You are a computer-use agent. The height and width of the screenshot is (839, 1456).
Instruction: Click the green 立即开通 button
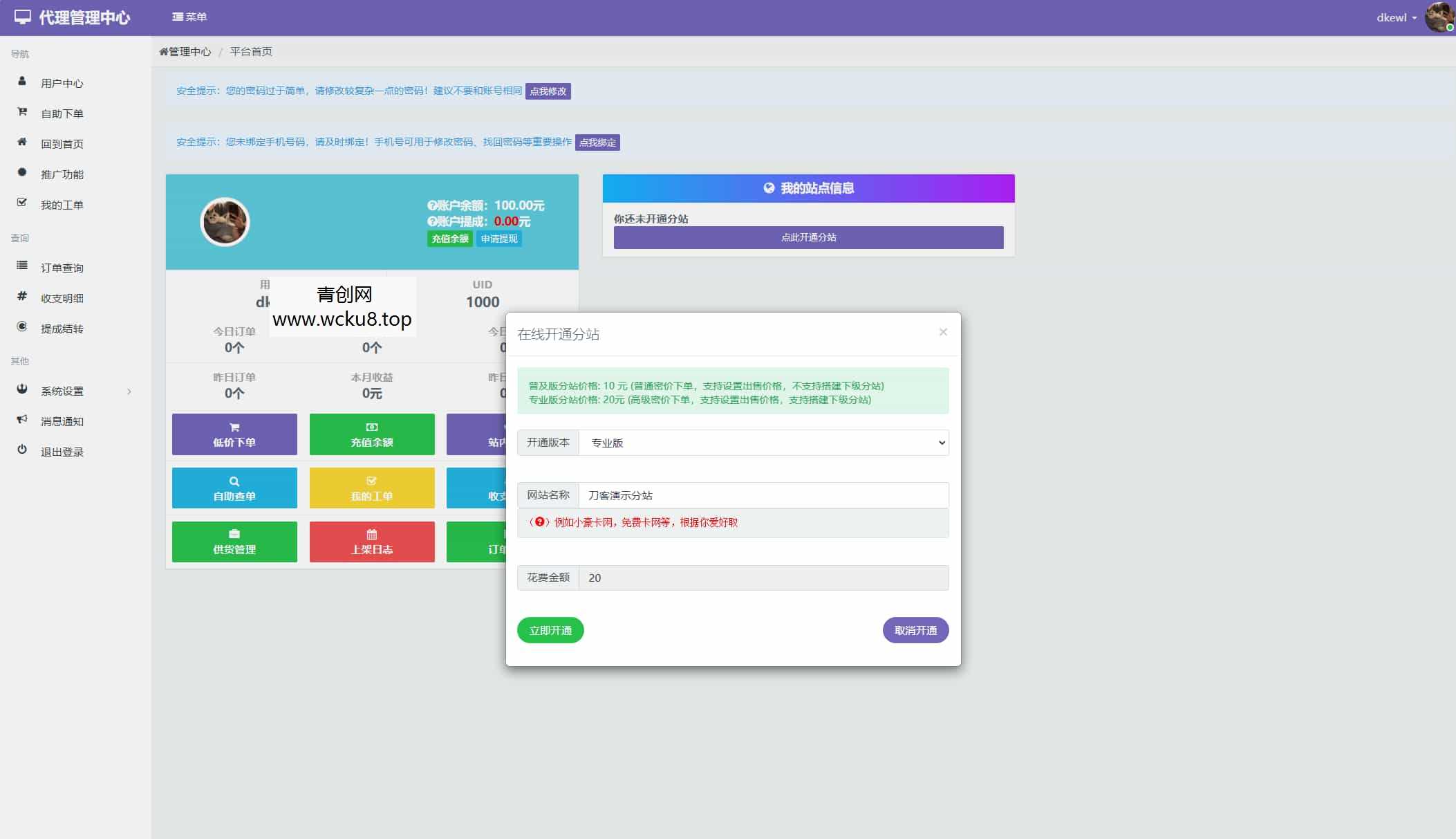[x=550, y=630]
